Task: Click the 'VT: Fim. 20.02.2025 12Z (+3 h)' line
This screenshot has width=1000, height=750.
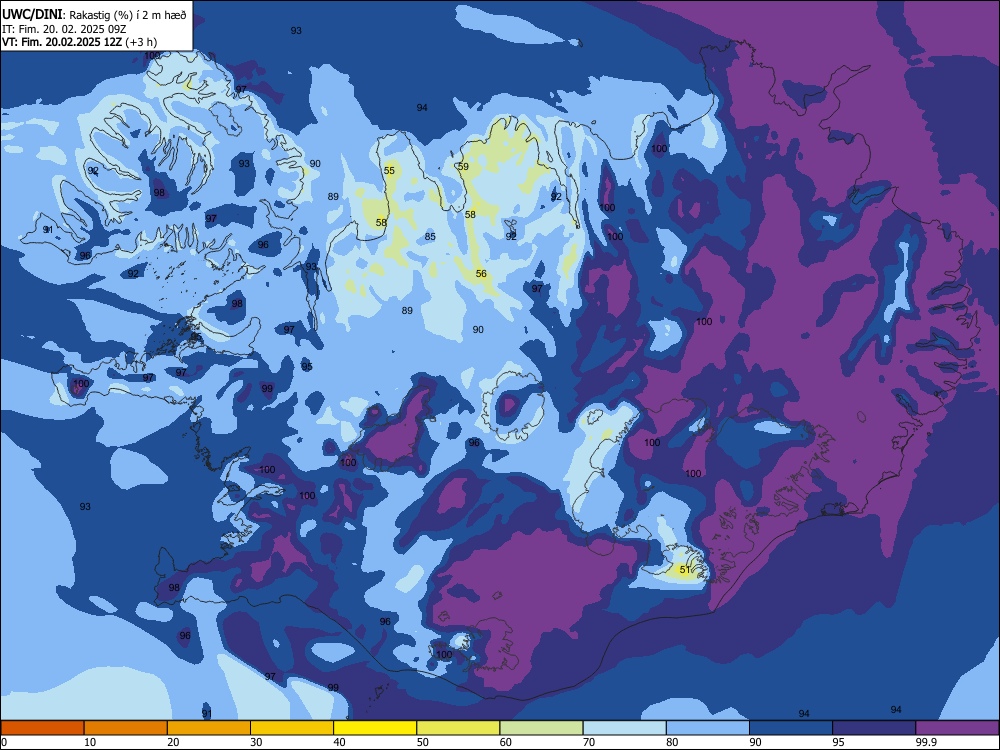Action: coord(79,42)
